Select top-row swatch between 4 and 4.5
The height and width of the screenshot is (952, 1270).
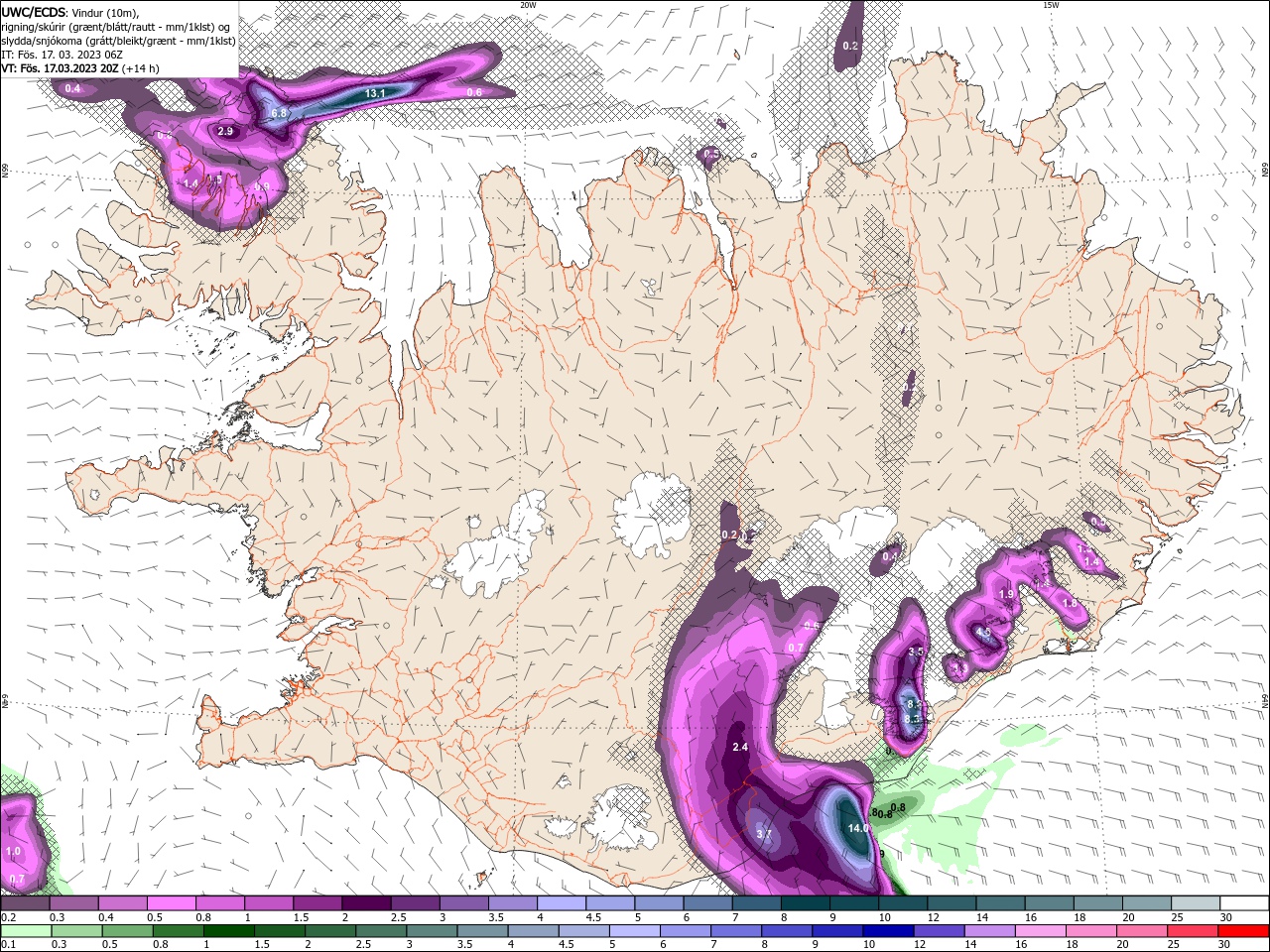click(x=562, y=903)
